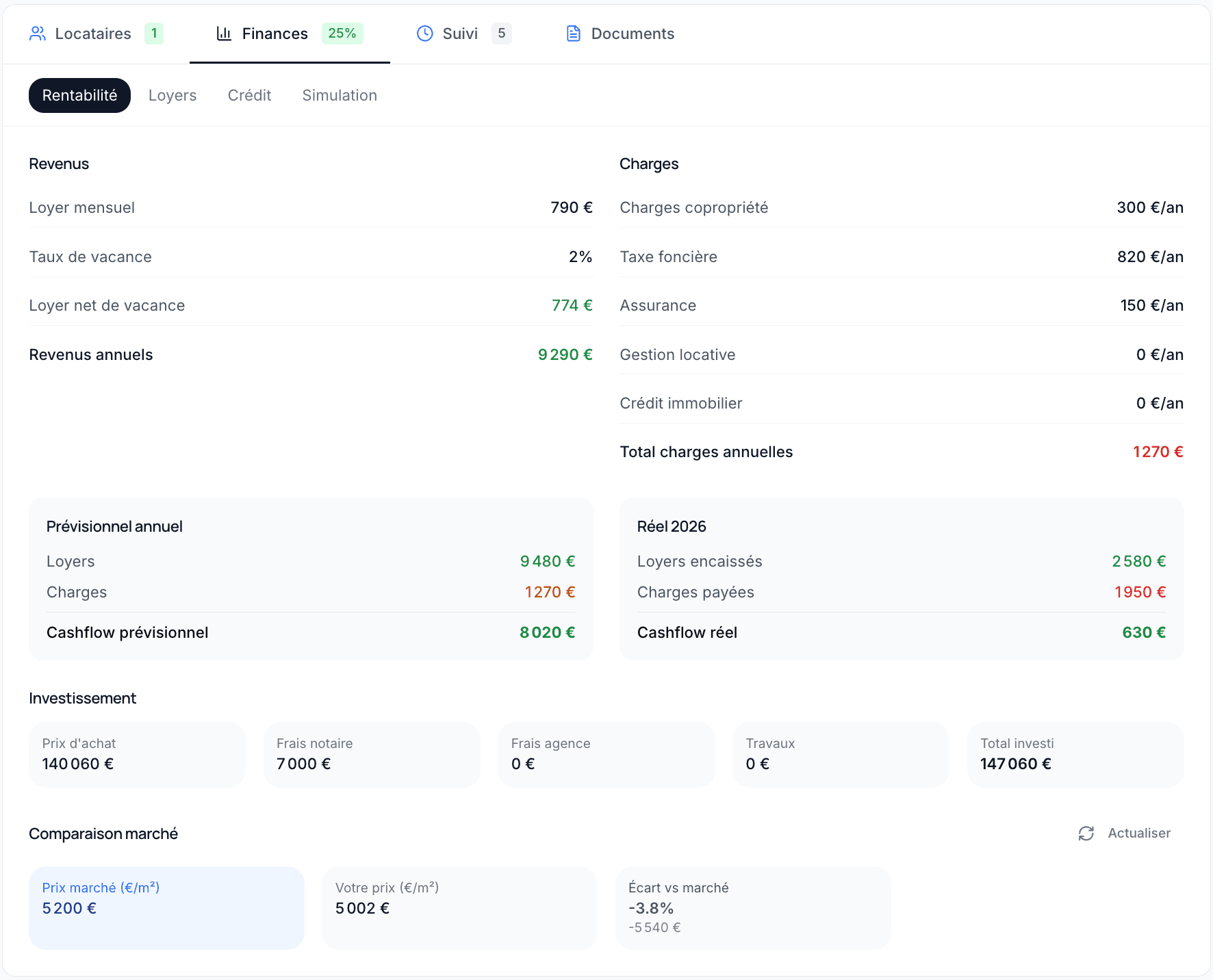This screenshot has height=980, width=1213.
Task: Switch to the Simulation view
Action: tap(339, 95)
